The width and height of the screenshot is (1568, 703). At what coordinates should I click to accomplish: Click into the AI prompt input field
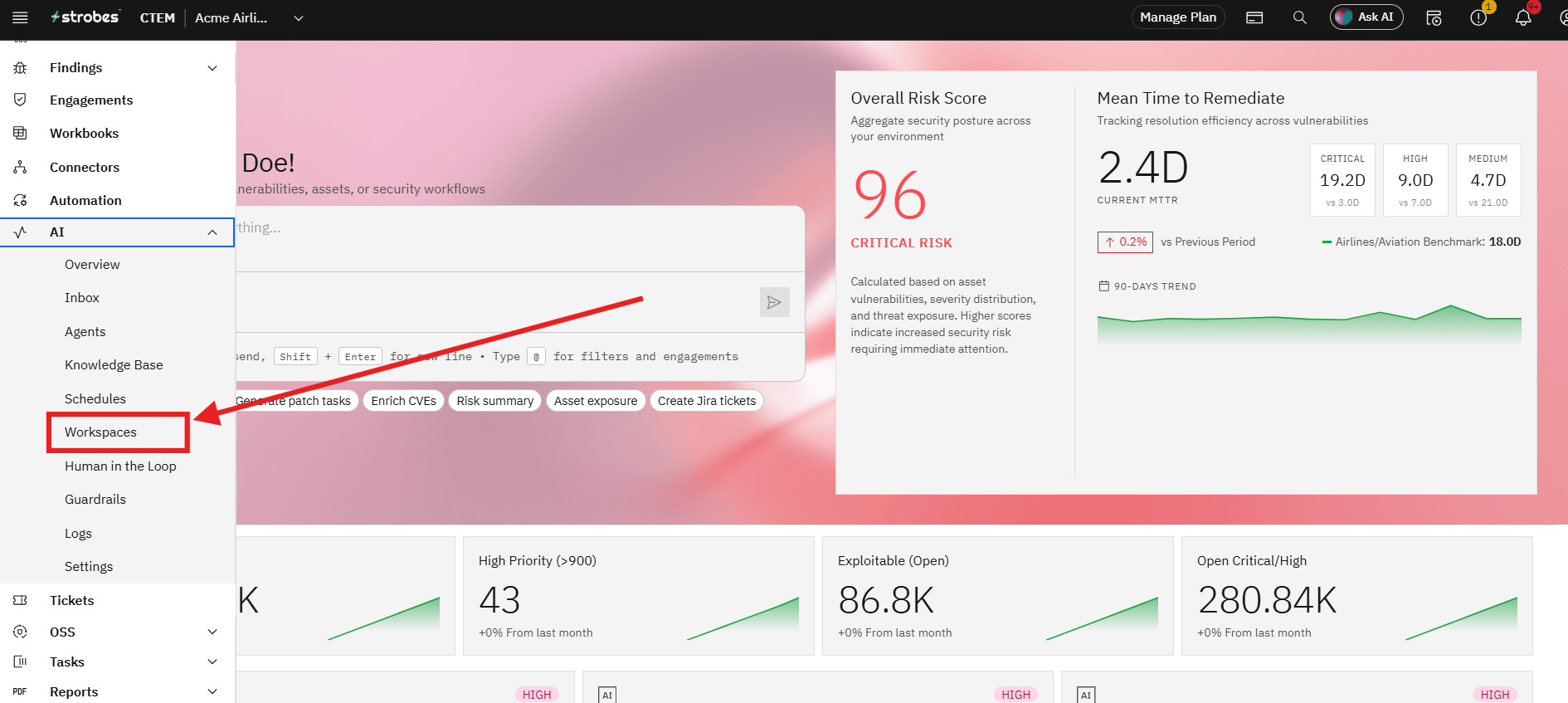pos(520,239)
